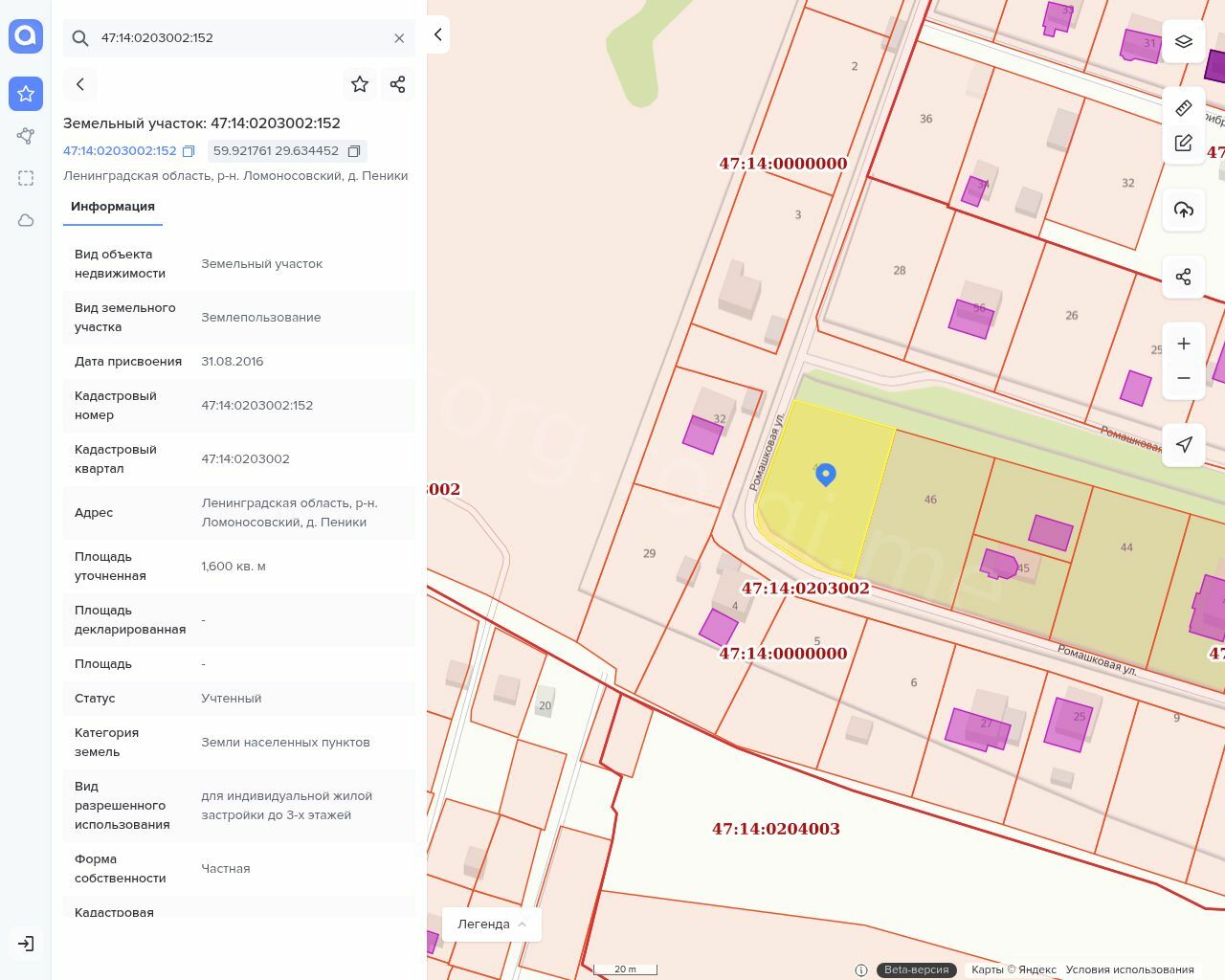Select the area selection tool in sidebar
1225x980 pixels.
(26, 178)
